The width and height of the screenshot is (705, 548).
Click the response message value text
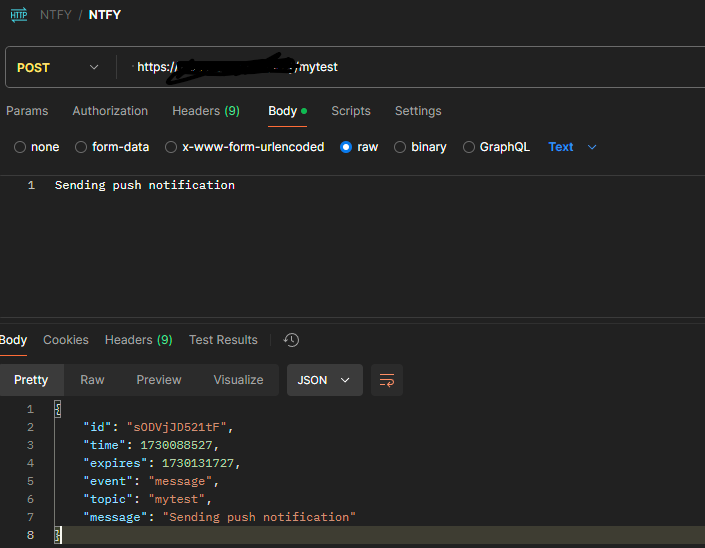point(259,517)
